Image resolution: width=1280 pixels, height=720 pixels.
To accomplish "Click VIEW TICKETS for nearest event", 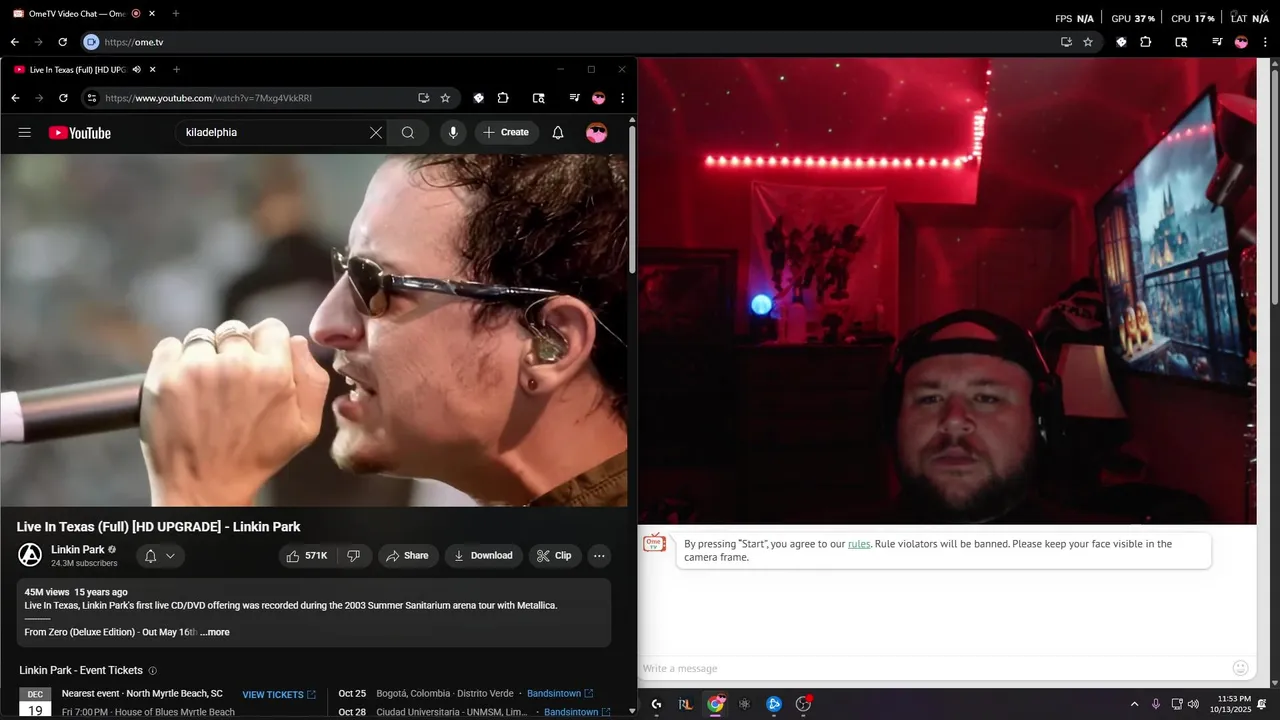I will click(279, 695).
